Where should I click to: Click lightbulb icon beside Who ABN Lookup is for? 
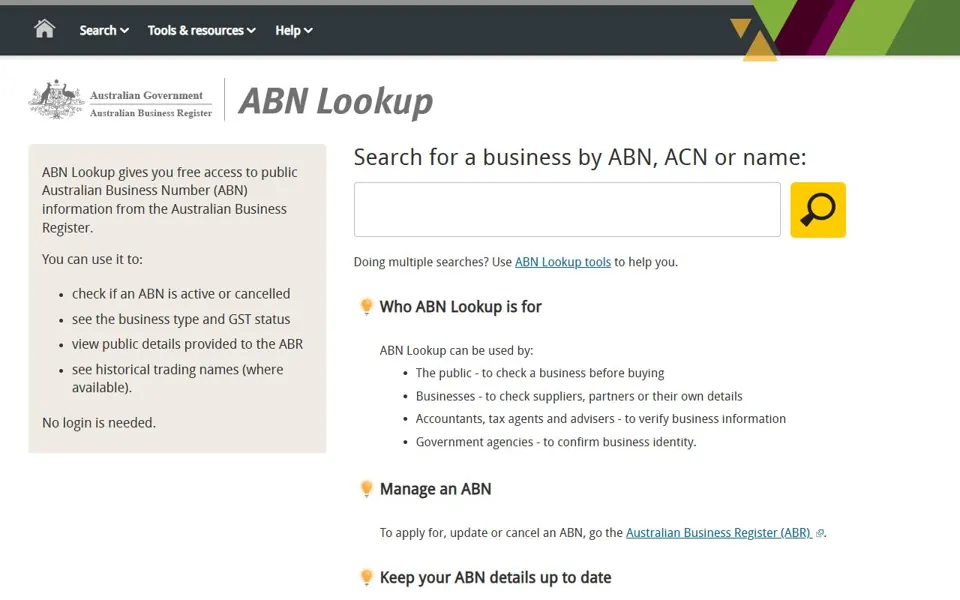pyautogui.click(x=366, y=306)
